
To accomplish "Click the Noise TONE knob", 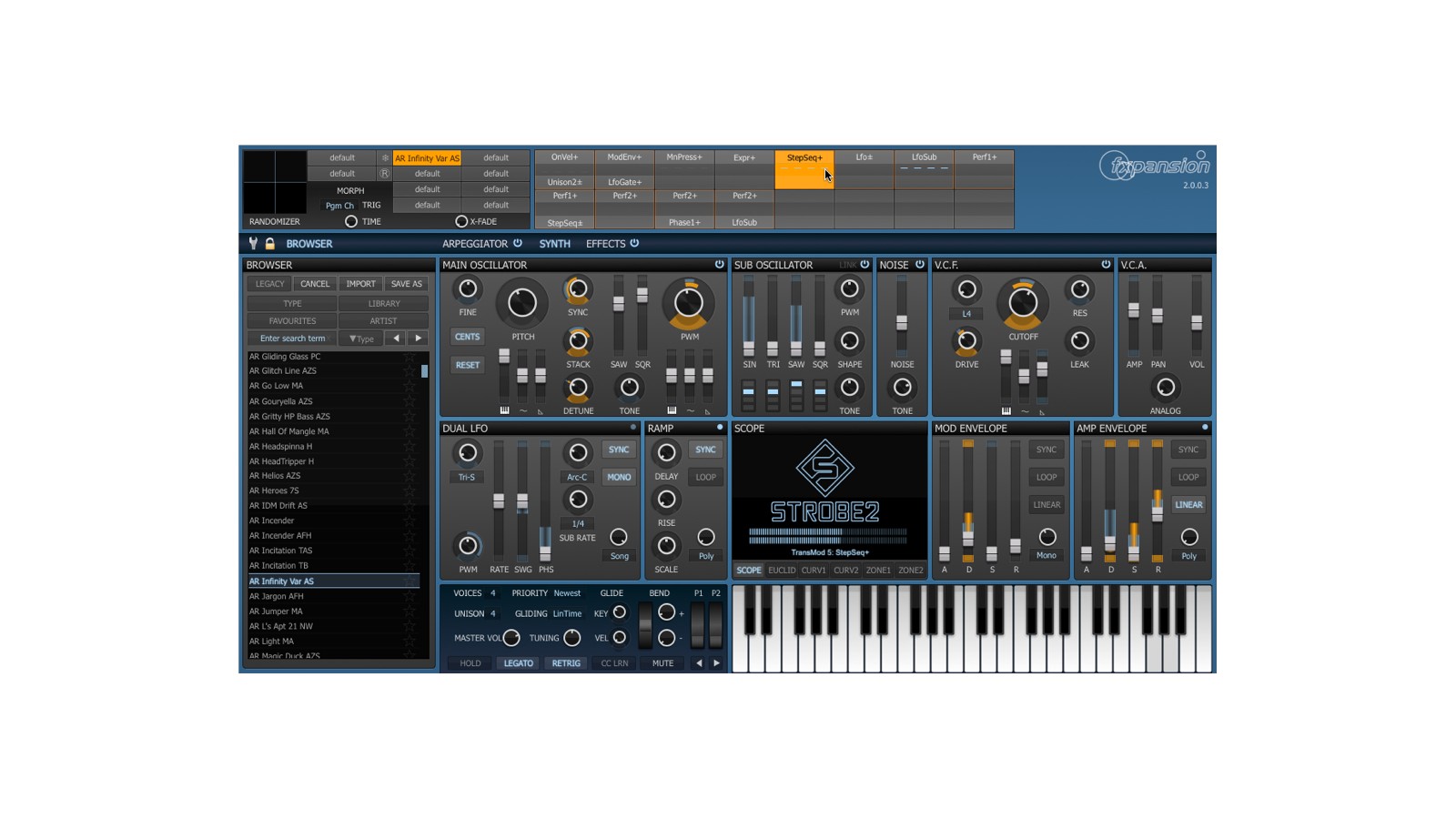I will (x=902, y=388).
